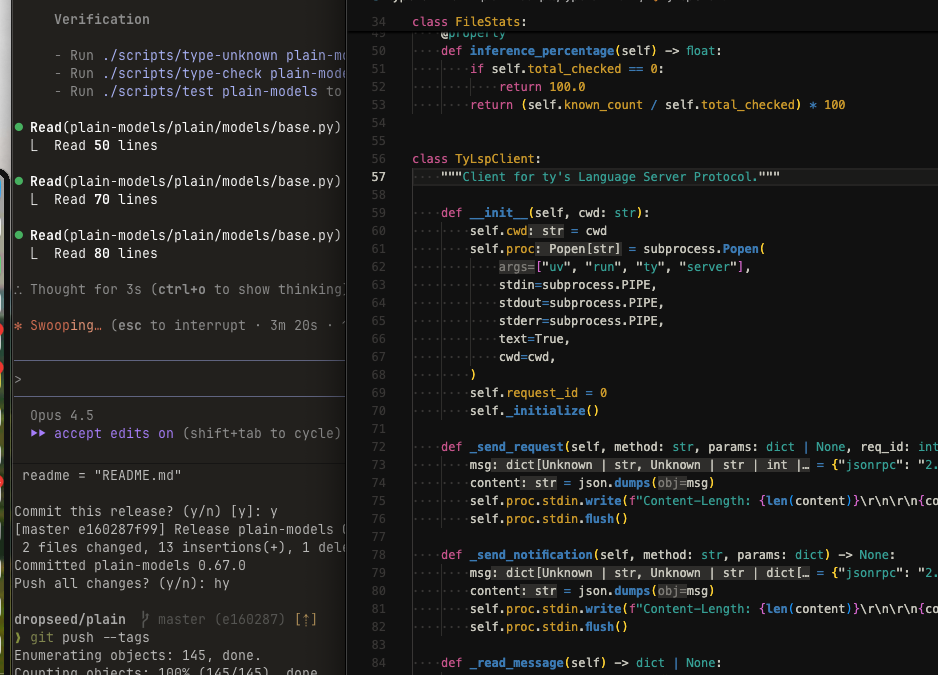Click the fast-forward icon before accept edits

(39, 433)
